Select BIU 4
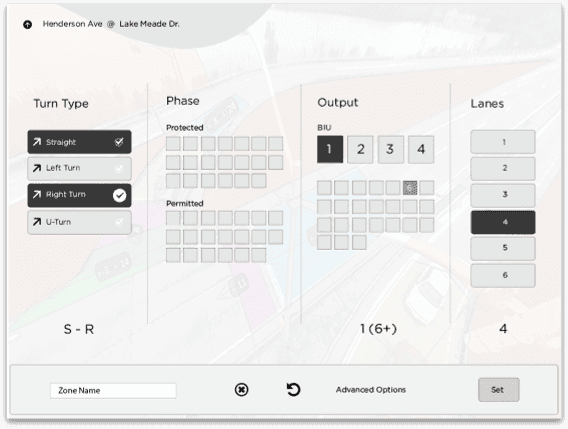Viewport: 568px width, 429px height. tap(421, 149)
